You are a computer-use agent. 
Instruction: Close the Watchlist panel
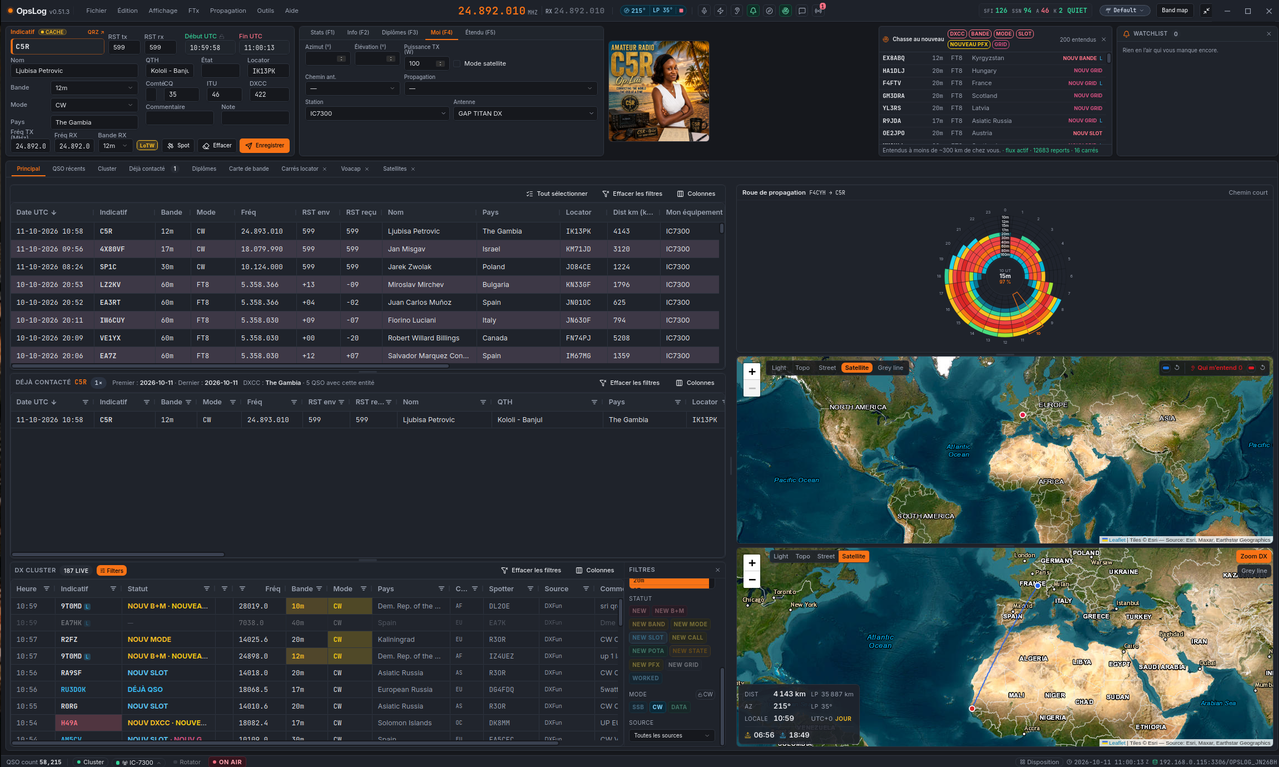click(x=1269, y=34)
